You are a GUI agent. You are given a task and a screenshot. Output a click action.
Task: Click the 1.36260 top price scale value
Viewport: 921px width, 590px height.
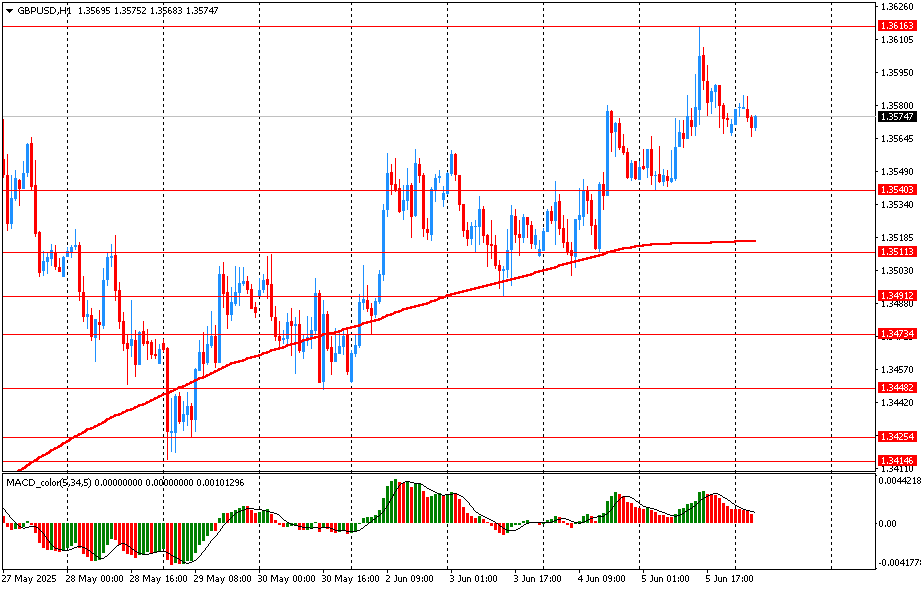pyautogui.click(x=897, y=6)
